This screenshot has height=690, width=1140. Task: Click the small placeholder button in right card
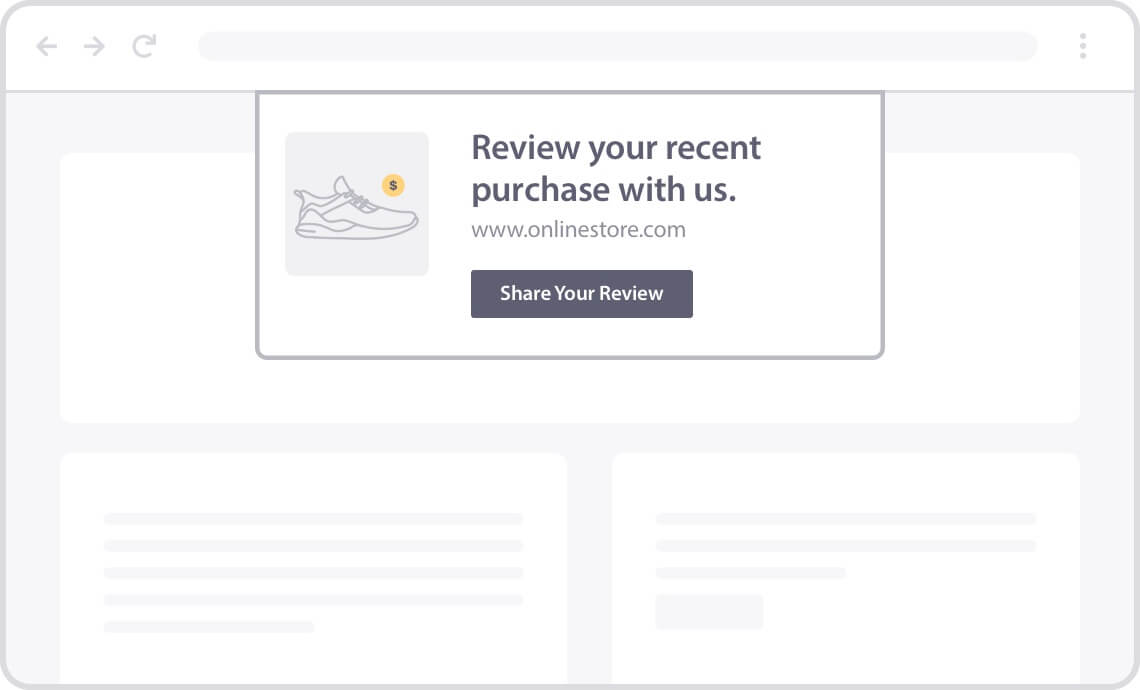[x=710, y=611]
